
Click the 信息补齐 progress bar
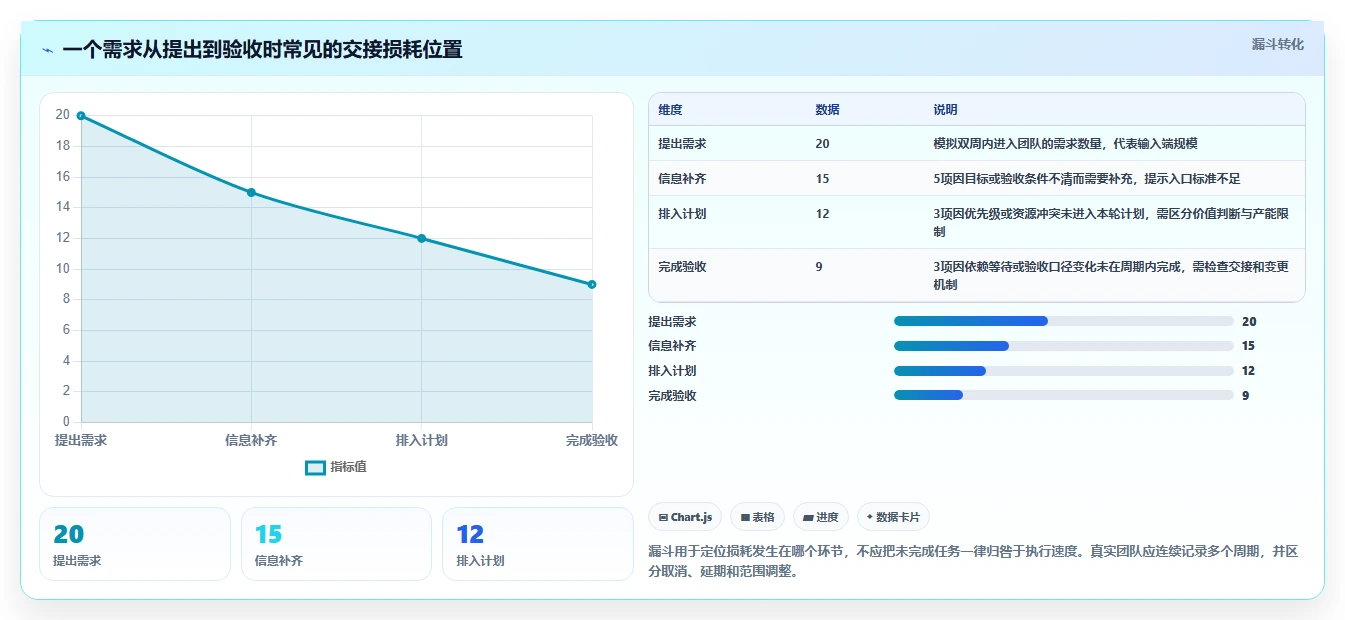[1063, 346]
